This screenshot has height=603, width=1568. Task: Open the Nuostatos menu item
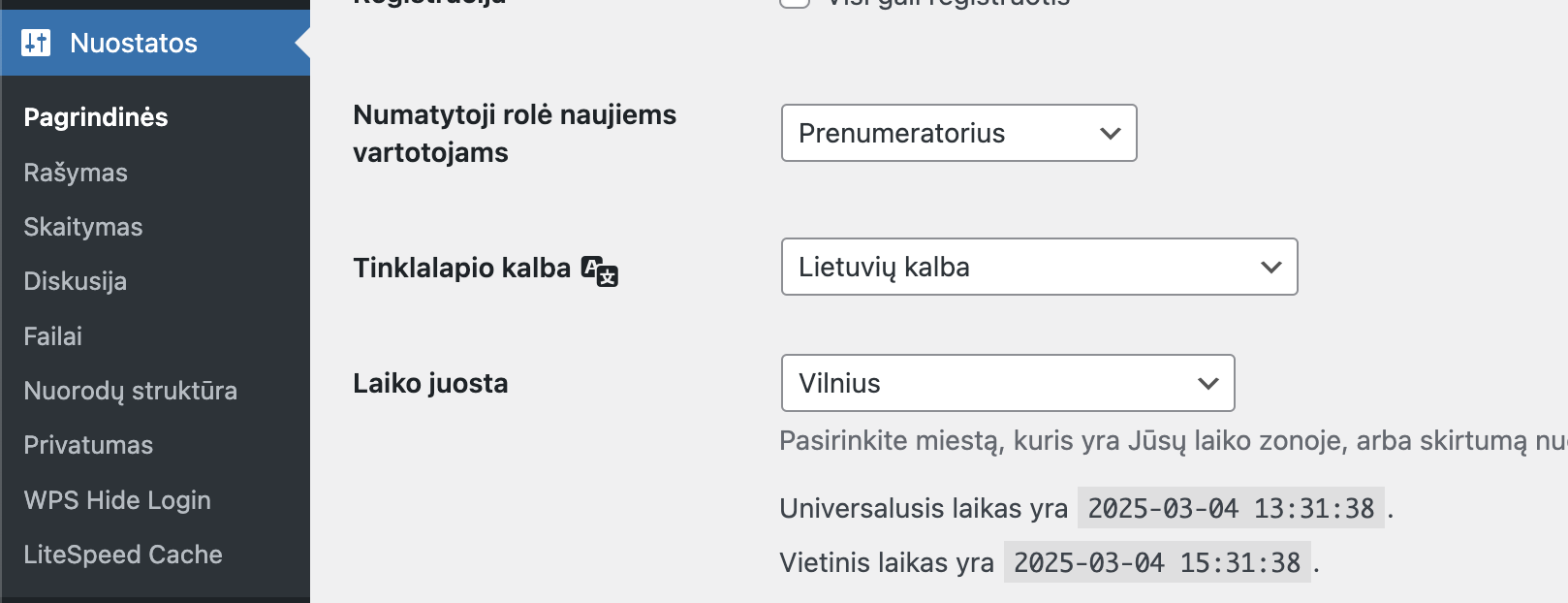[x=155, y=43]
